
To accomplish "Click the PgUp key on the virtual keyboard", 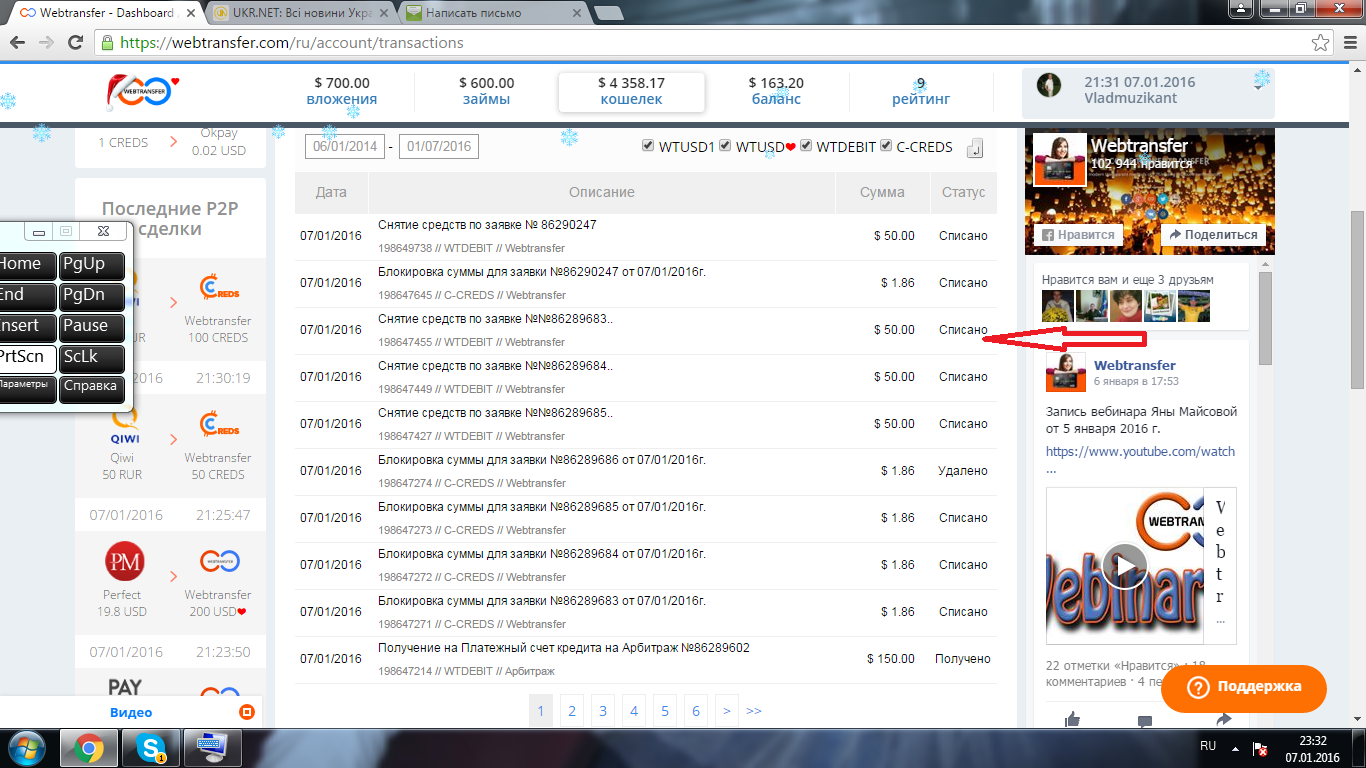I will click(92, 265).
